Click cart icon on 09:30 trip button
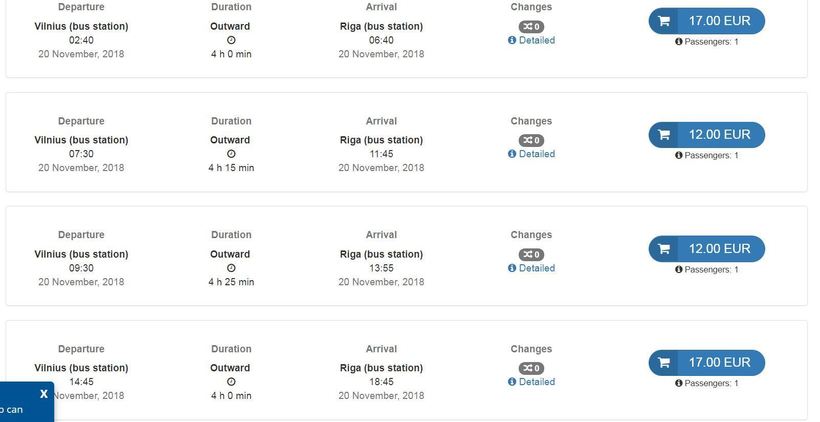Viewport: 820px width, 422px height. (664, 249)
